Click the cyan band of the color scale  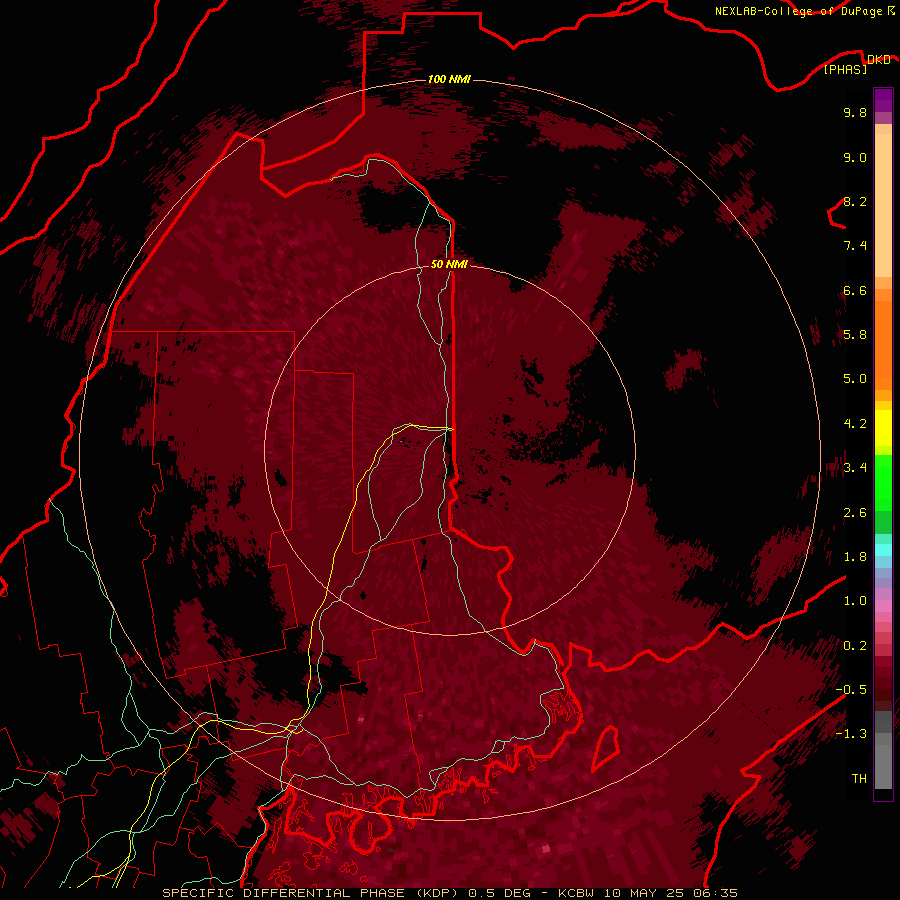pyautogui.click(x=883, y=549)
